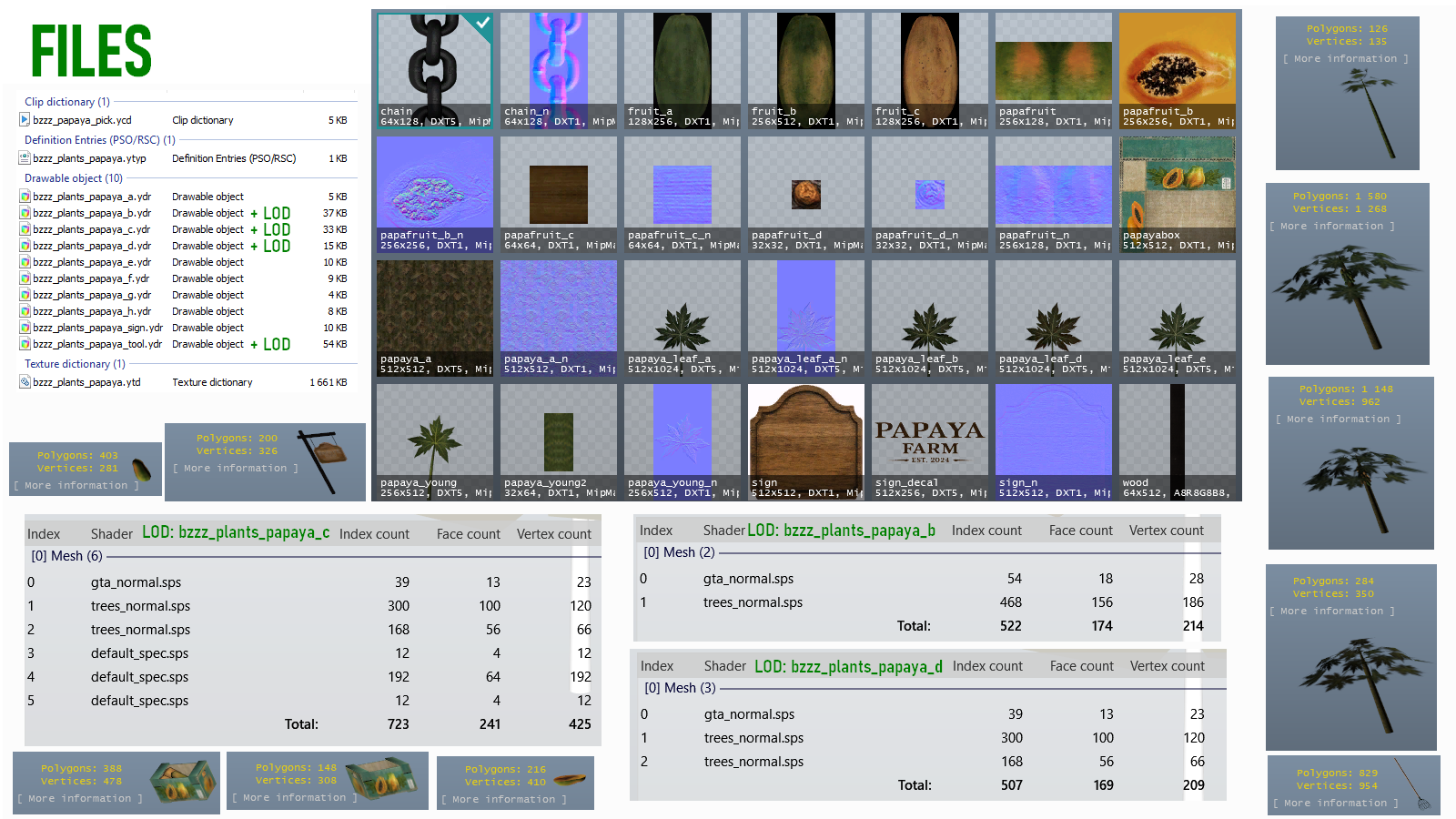Screen dimensions: 1456x819
Task: Open More information for the 148-polygon box
Action: point(295,797)
